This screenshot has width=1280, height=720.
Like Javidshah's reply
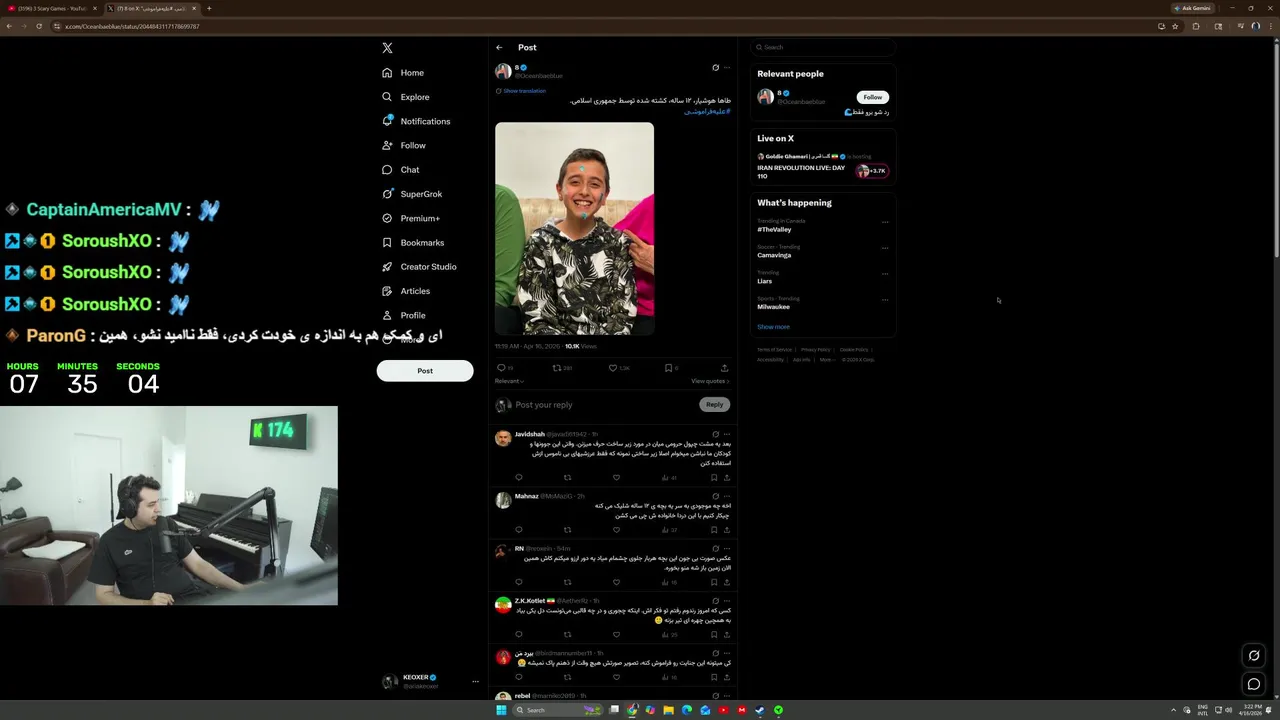coord(616,478)
